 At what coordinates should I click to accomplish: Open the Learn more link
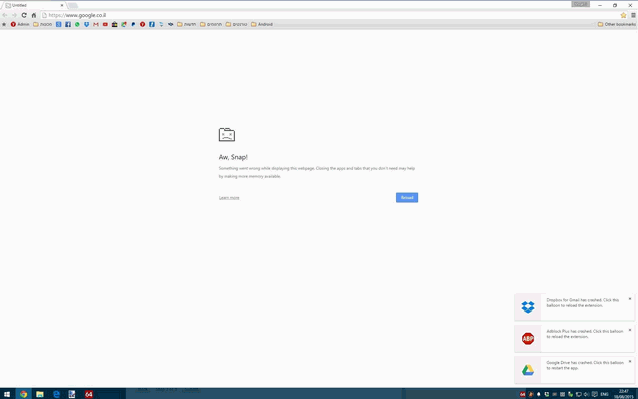pos(229,198)
